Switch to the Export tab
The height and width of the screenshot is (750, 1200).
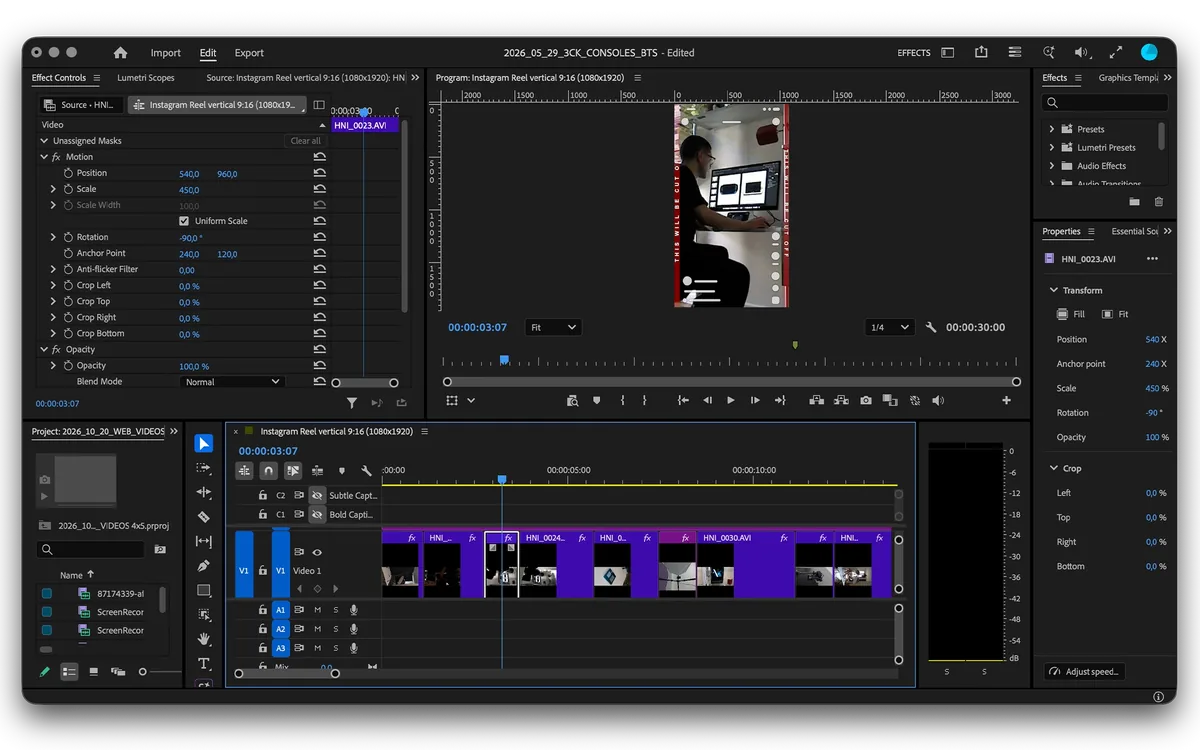click(249, 53)
